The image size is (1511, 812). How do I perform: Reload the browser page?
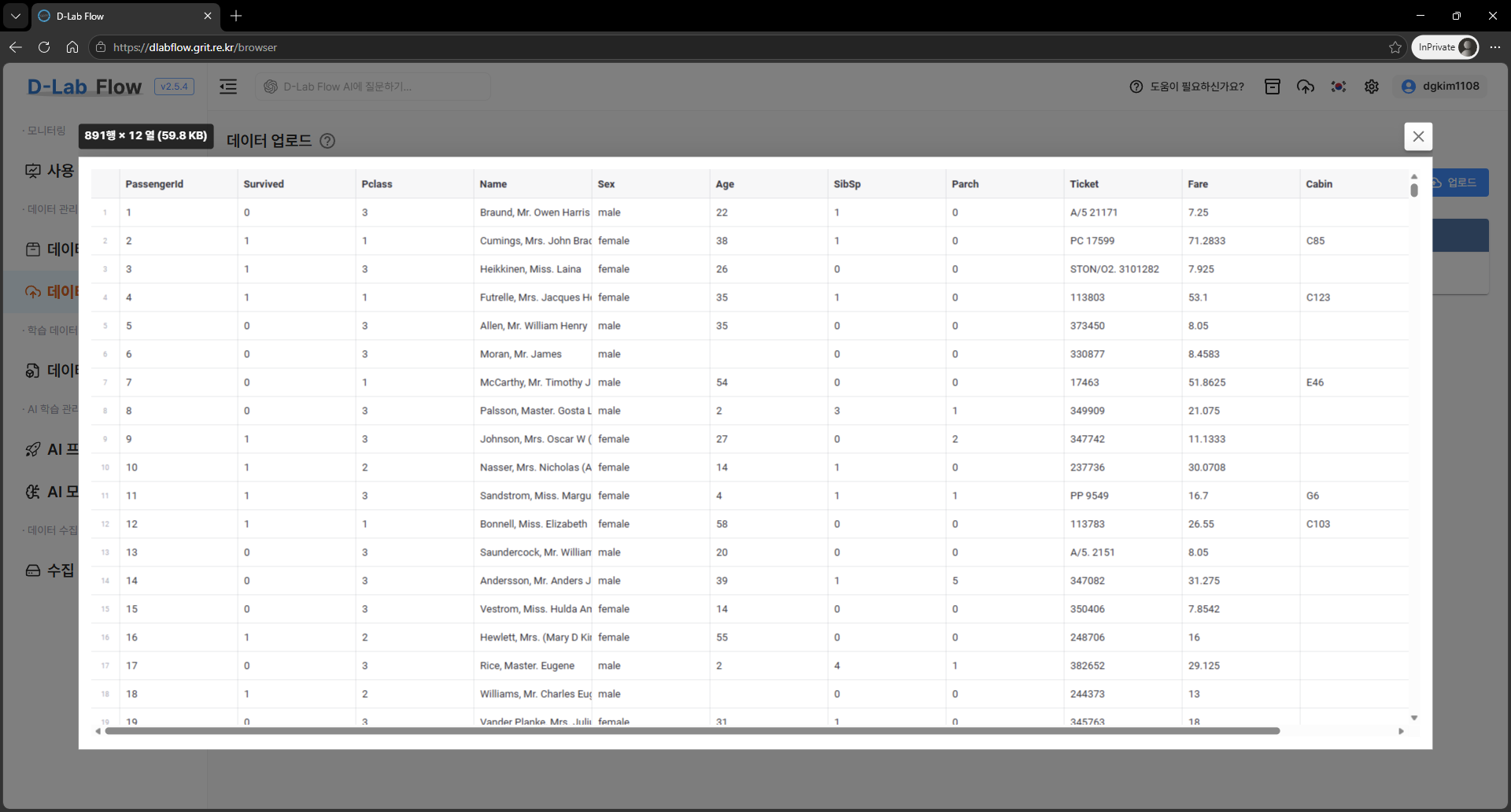[x=44, y=47]
